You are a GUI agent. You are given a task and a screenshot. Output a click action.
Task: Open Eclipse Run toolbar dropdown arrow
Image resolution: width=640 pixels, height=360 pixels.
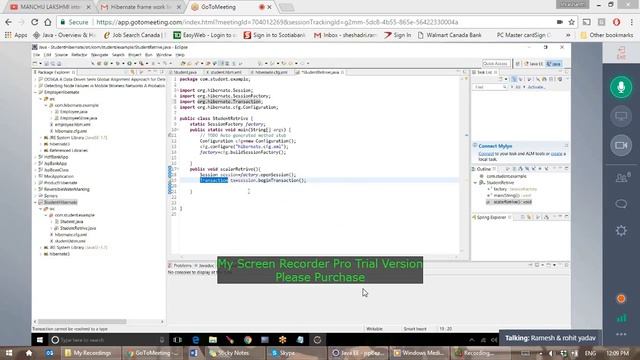(x=135, y=64)
